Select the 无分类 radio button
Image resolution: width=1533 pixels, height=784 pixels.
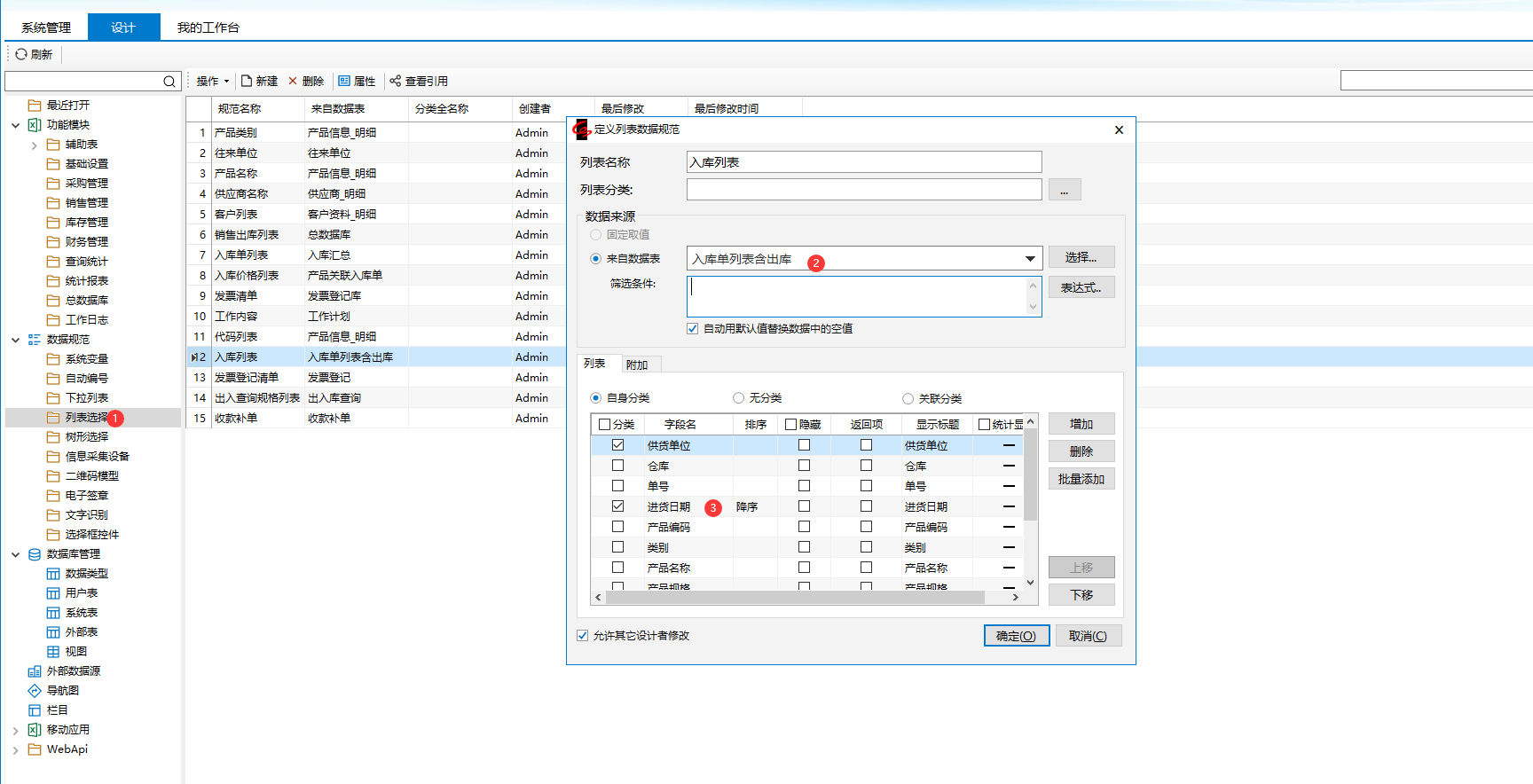738,398
